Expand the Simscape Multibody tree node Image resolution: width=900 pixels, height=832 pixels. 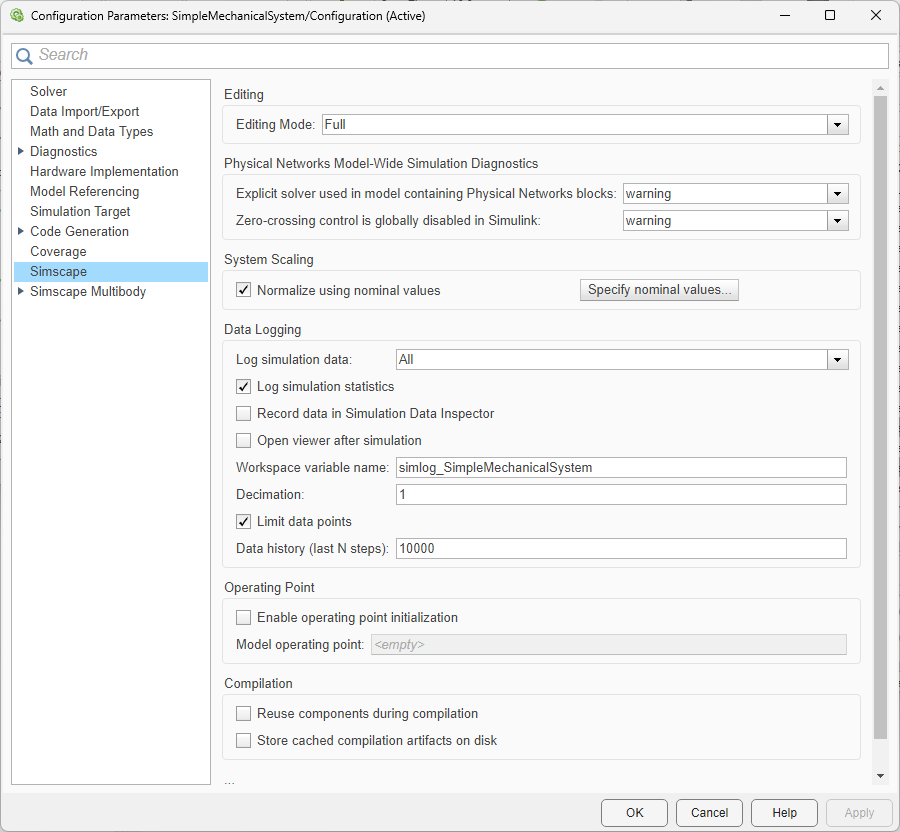click(21, 291)
